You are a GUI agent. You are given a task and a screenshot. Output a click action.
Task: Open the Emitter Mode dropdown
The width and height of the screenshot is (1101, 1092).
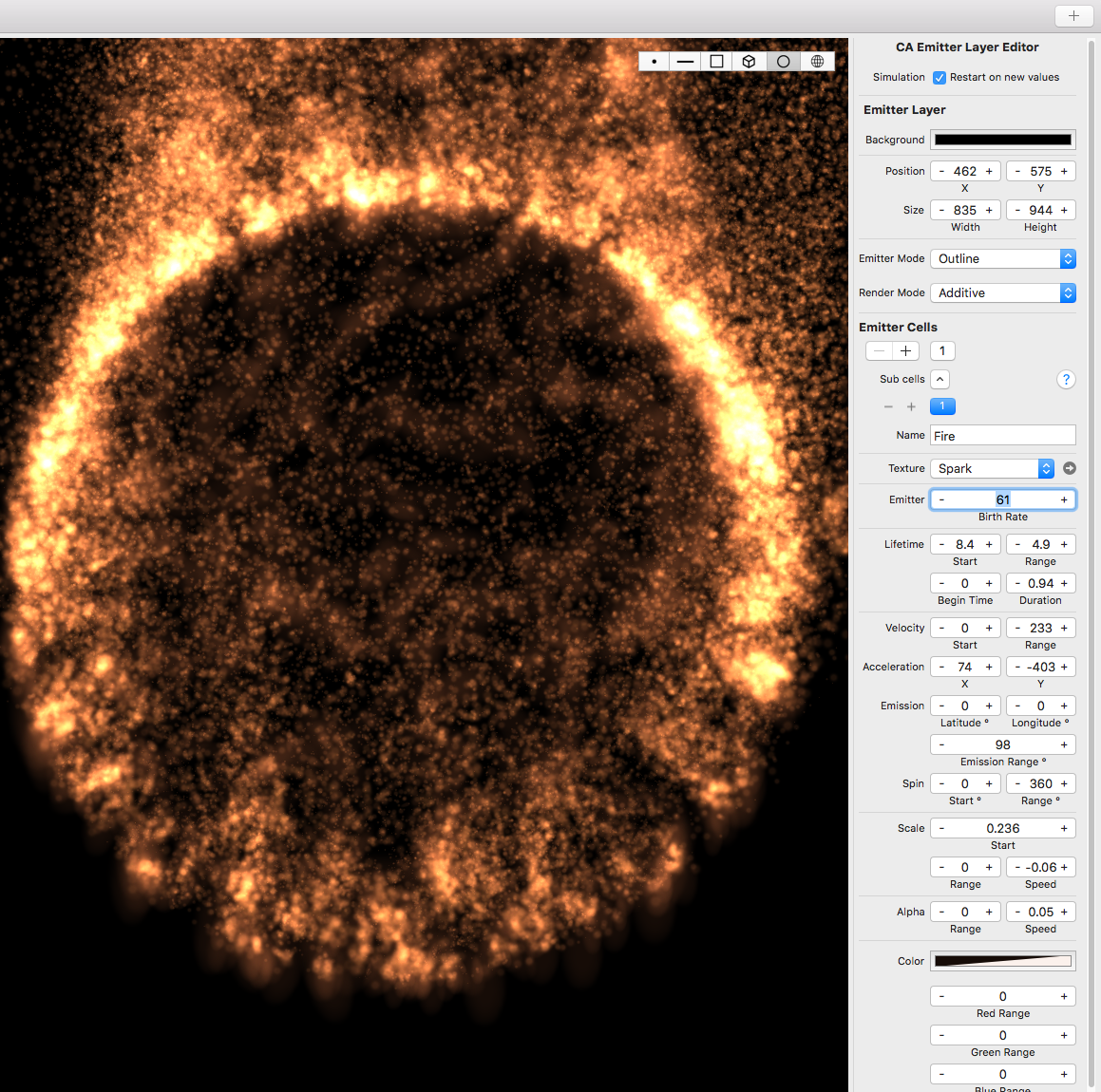click(x=1003, y=259)
